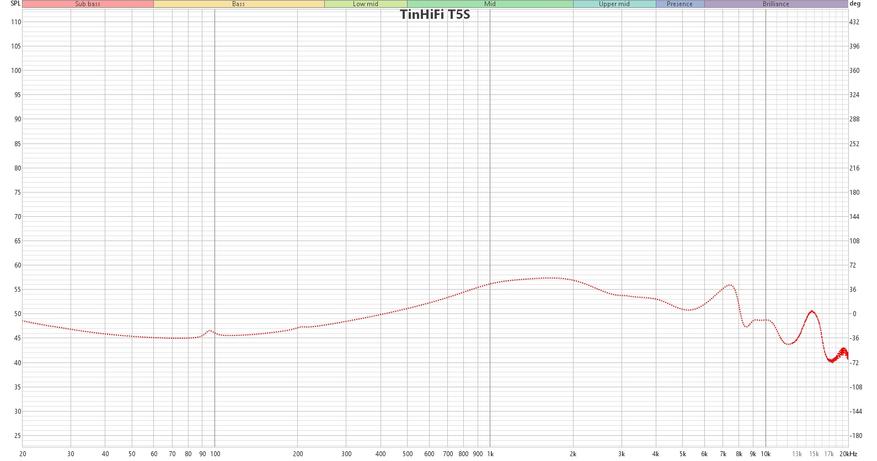The height and width of the screenshot is (461, 877).
Task: Click the 35 SPL axis value
Action: [x=17, y=387]
